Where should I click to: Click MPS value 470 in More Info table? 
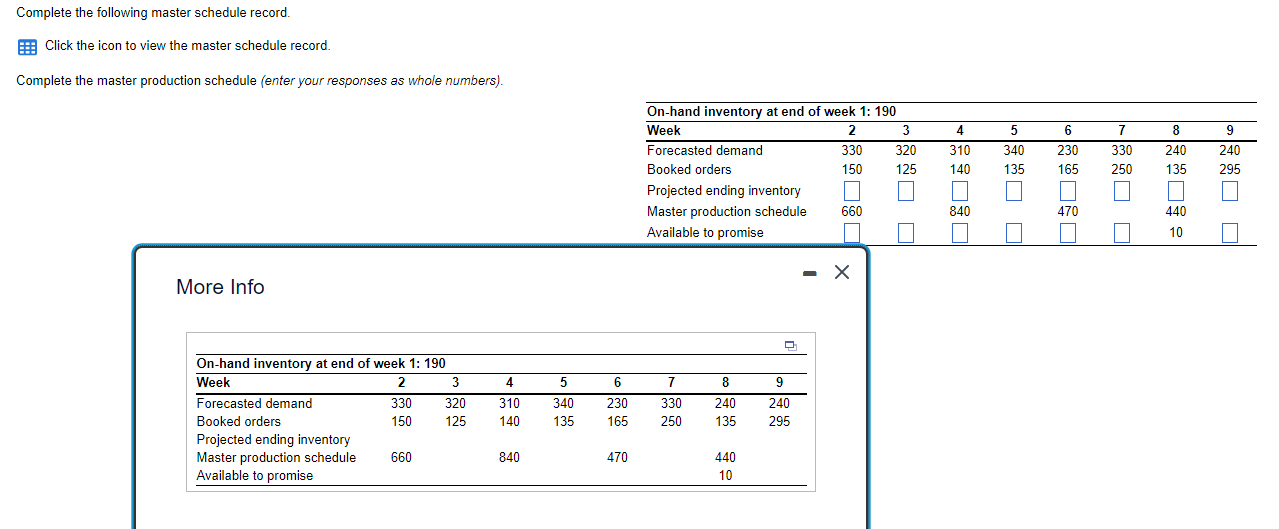(617, 458)
